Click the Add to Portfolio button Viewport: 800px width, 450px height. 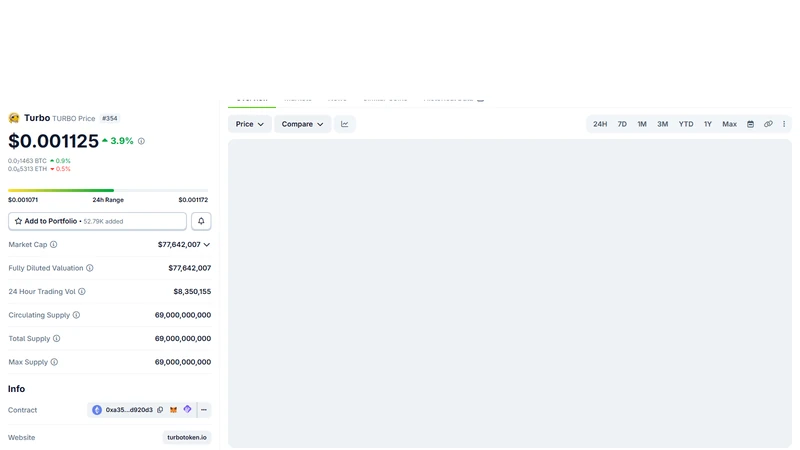(97, 221)
